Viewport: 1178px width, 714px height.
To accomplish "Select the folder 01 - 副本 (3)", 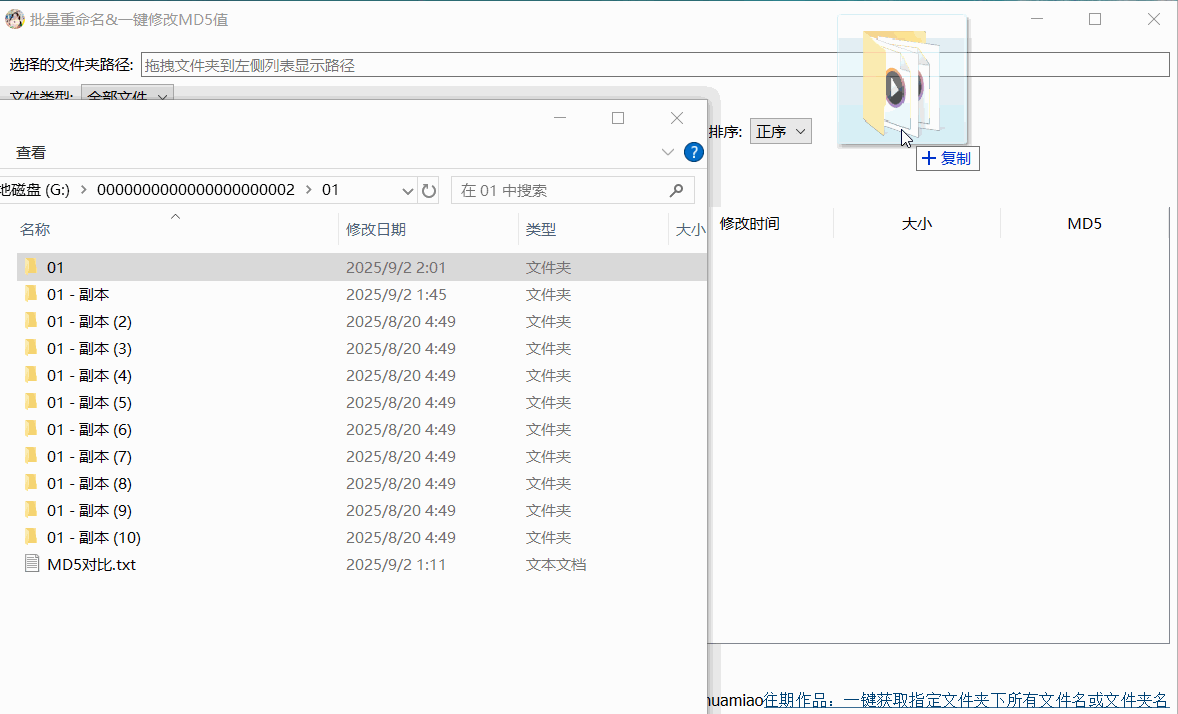I will click(x=88, y=348).
